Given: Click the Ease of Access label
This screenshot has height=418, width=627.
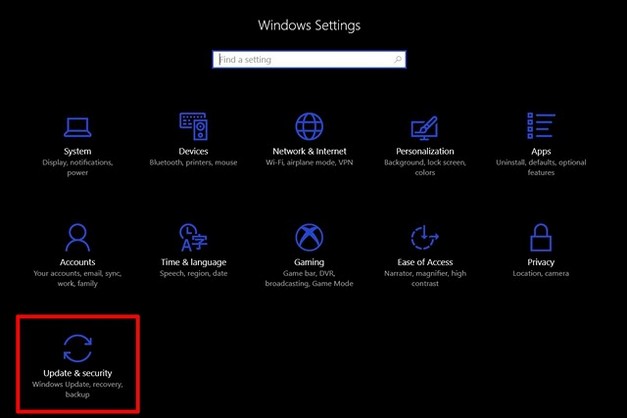Looking at the screenshot, I should pyautogui.click(x=425, y=262).
